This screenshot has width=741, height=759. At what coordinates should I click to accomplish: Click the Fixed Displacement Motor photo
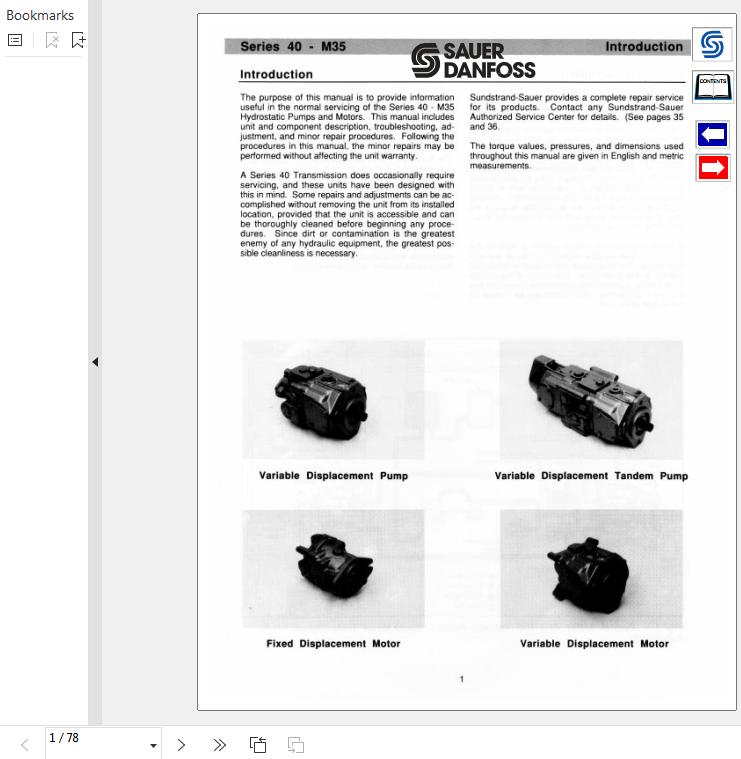click(x=333, y=568)
